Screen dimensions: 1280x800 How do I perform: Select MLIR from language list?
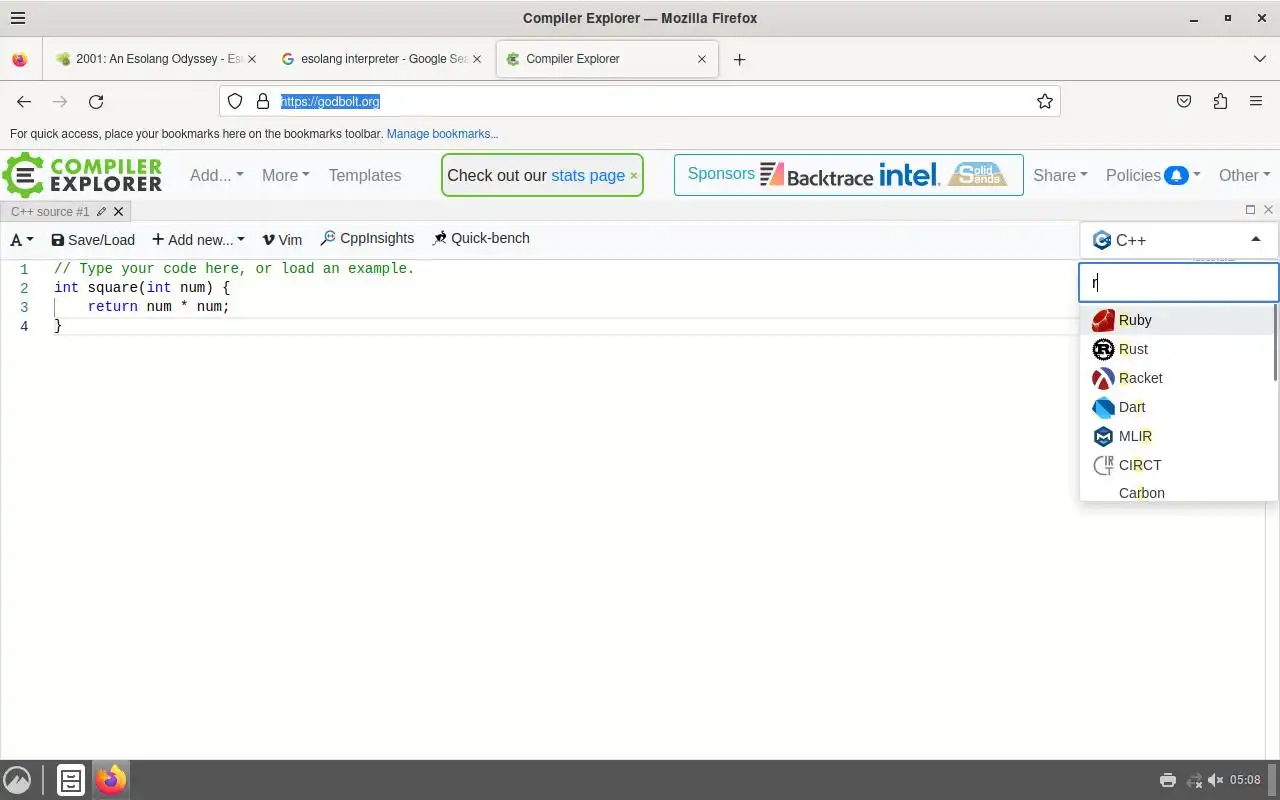pyautogui.click(x=1176, y=436)
